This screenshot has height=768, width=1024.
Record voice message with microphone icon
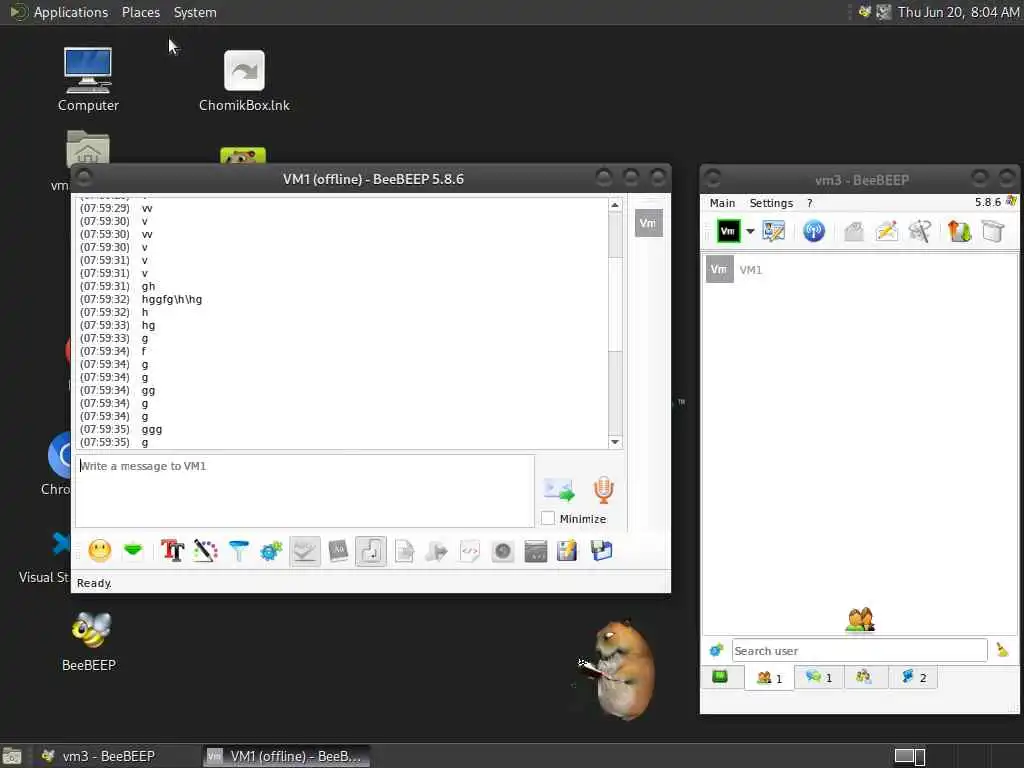603,490
